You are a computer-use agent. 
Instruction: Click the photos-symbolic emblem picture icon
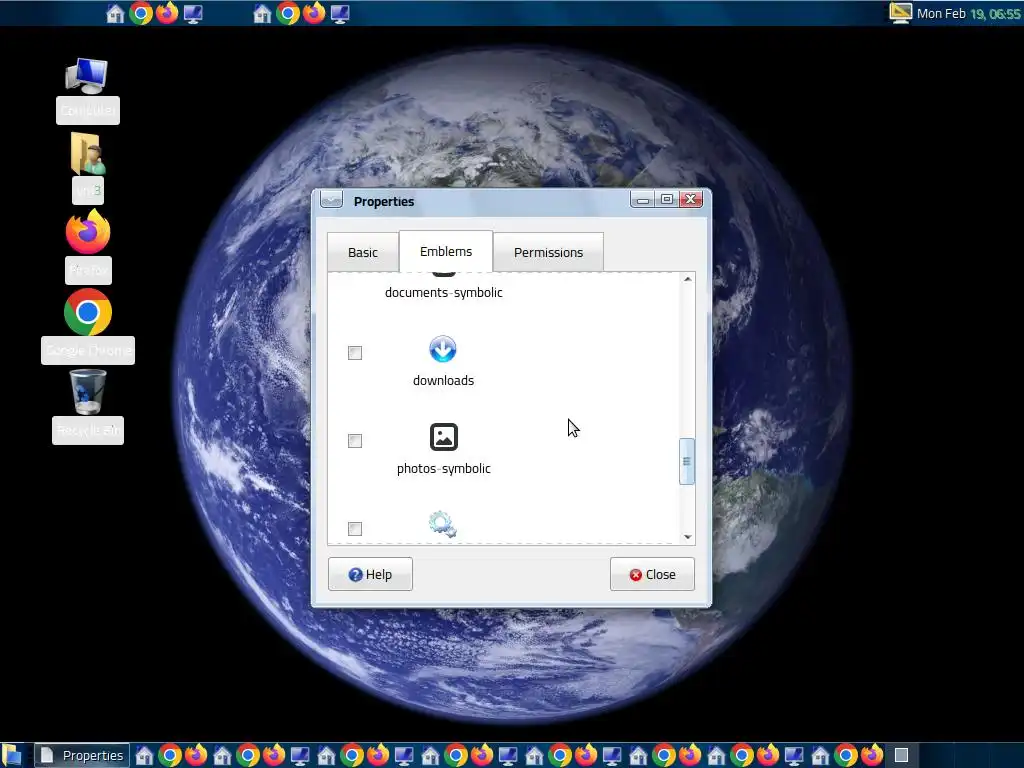[x=443, y=437]
